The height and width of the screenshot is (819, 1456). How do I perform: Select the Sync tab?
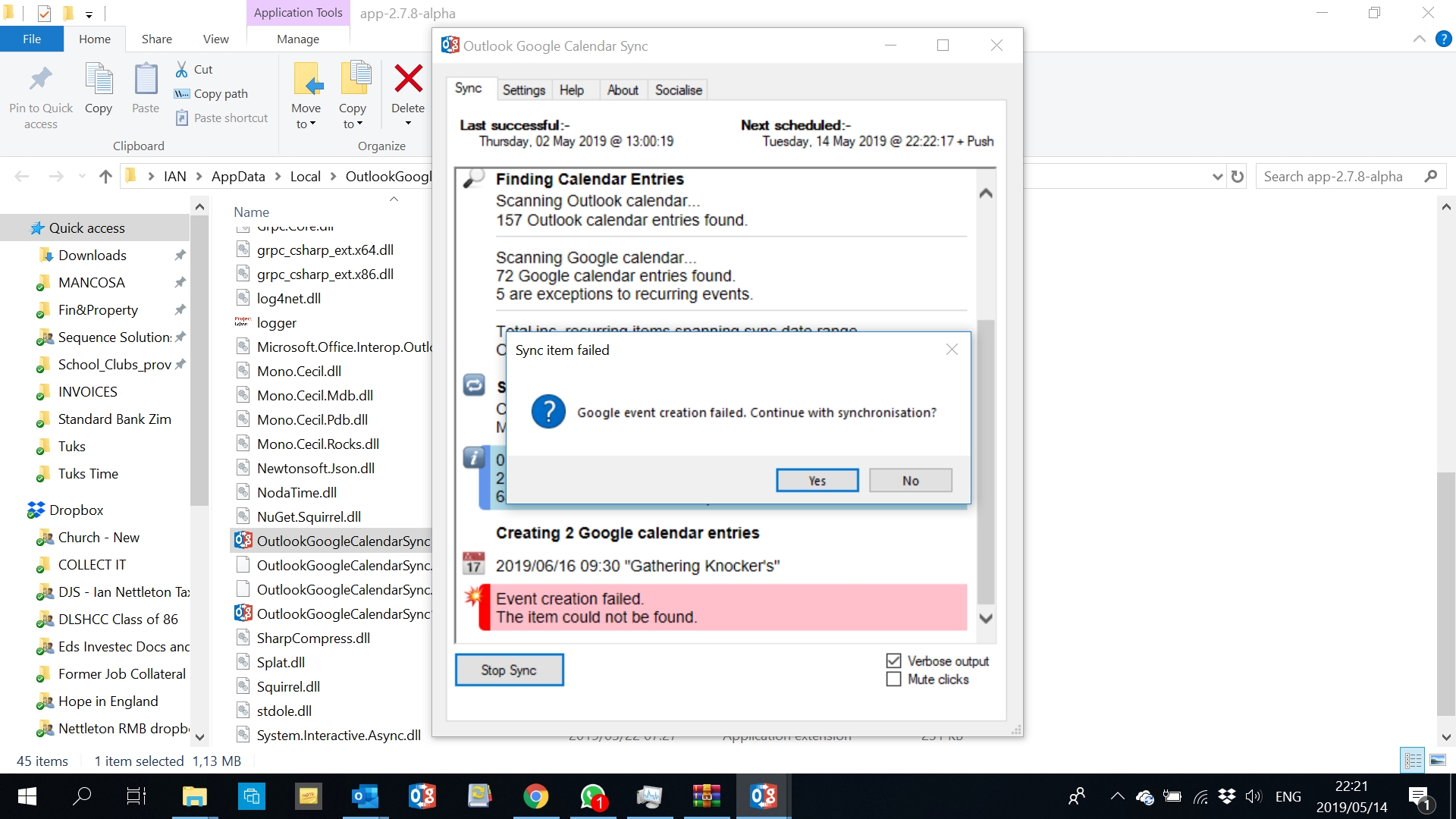[469, 88]
